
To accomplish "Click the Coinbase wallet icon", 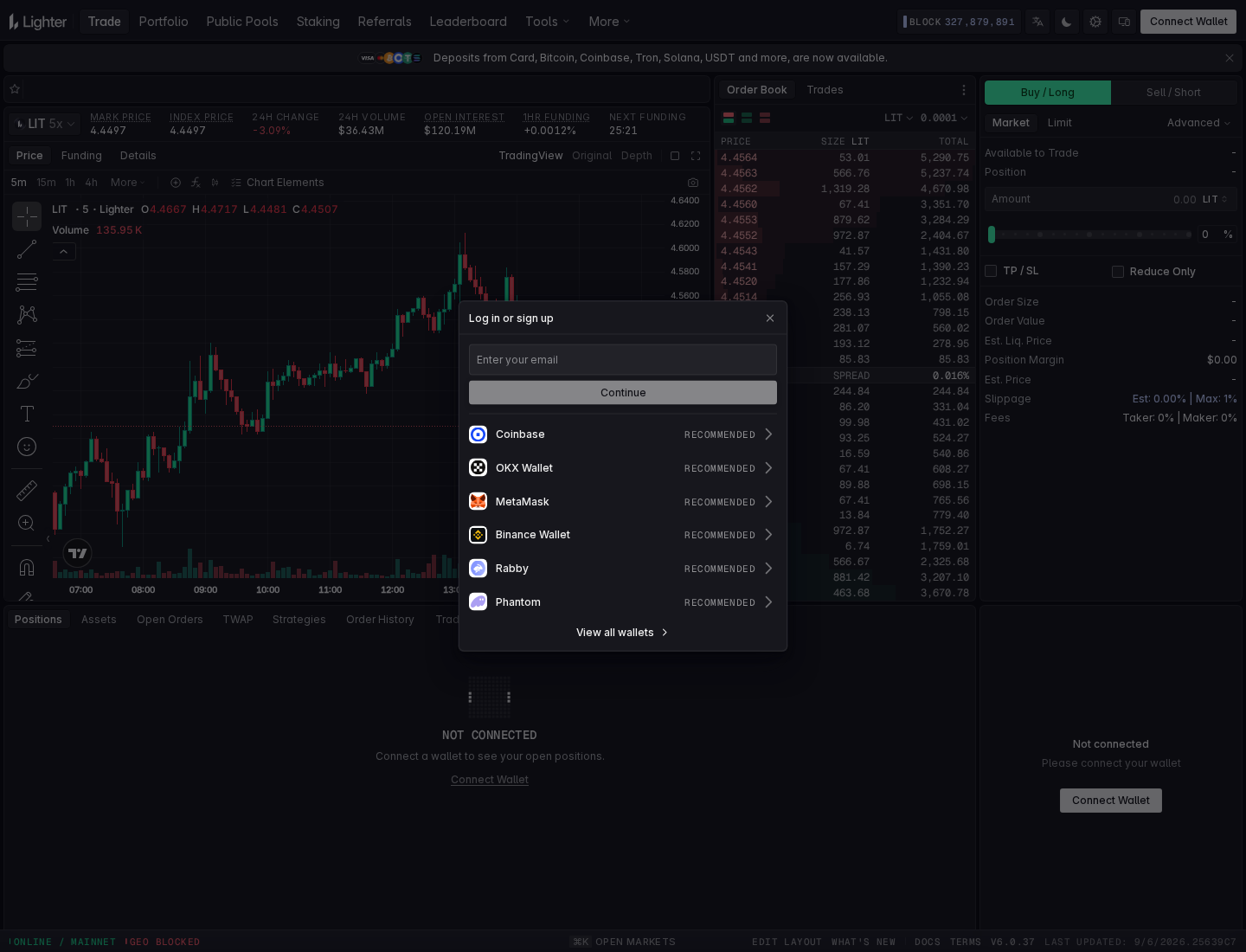I will pos(478,434).
